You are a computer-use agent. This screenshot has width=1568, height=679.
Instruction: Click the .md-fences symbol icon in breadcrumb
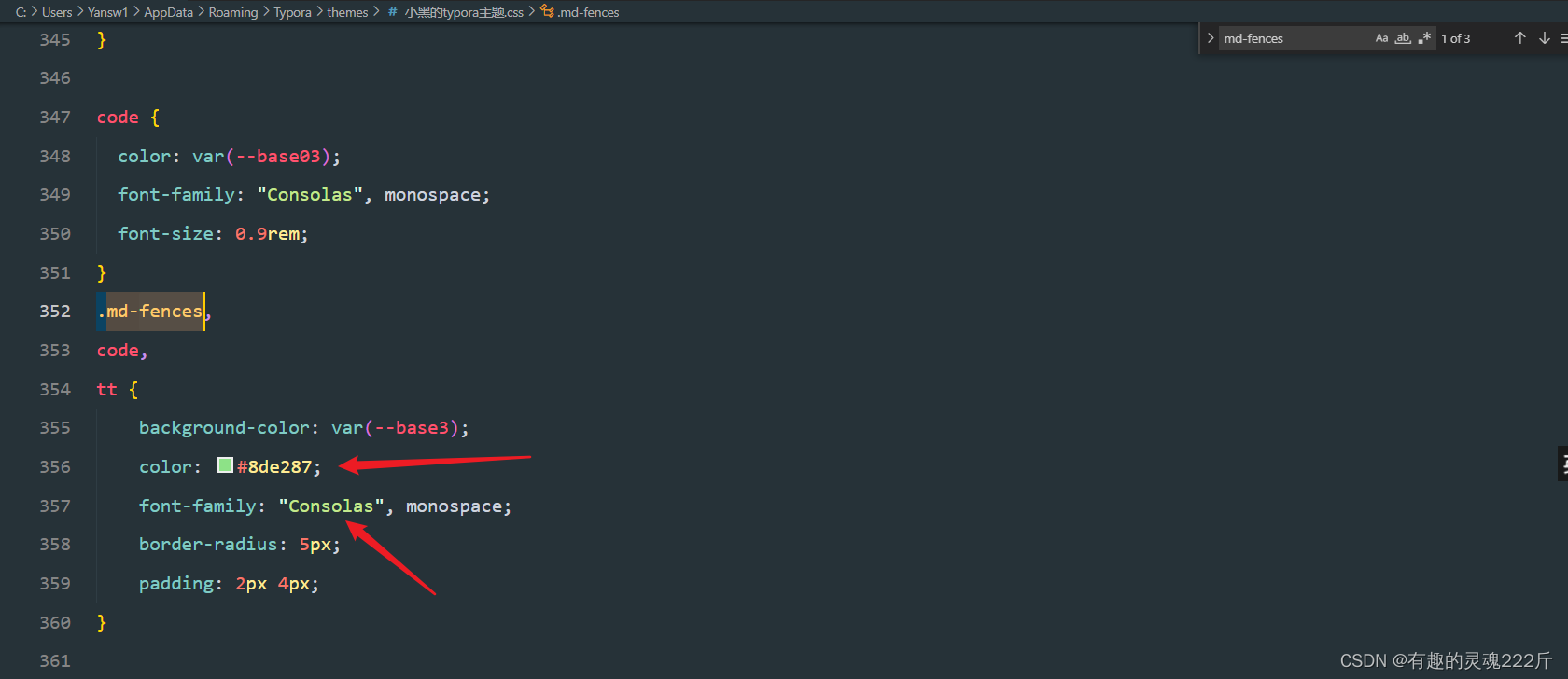pyautogui.click(x=548, y=11)
